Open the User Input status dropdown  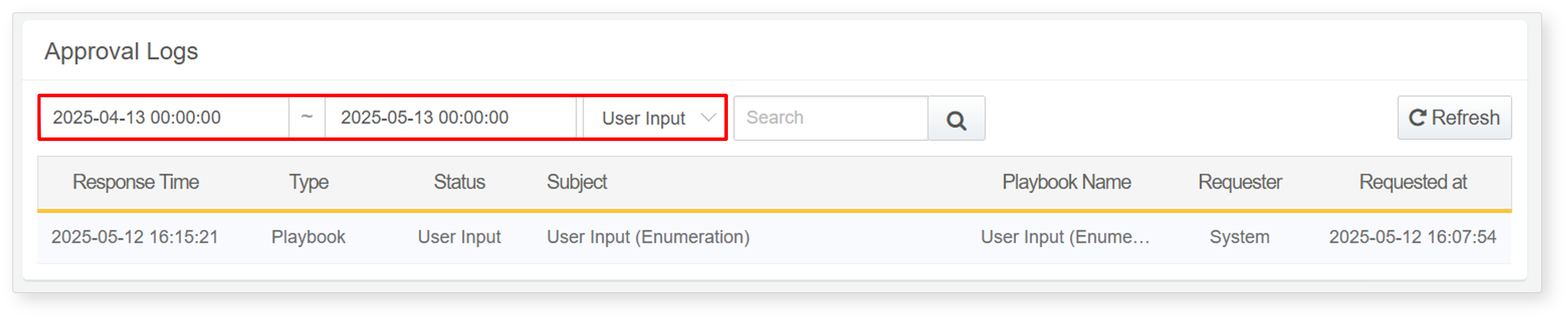654,117
